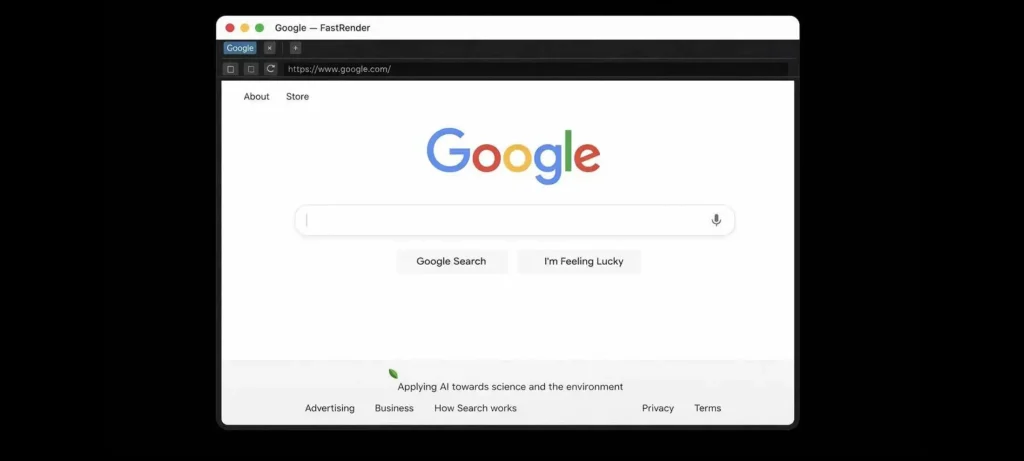Click the colorful Google logo

point(513,155)
